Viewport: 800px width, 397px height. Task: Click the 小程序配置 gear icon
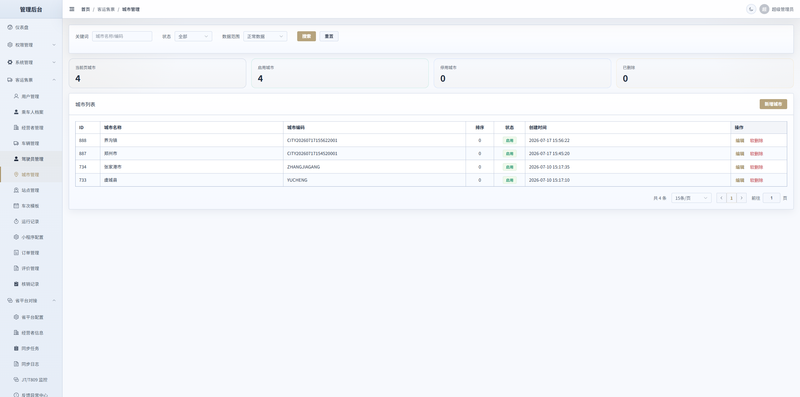[16, 237]
